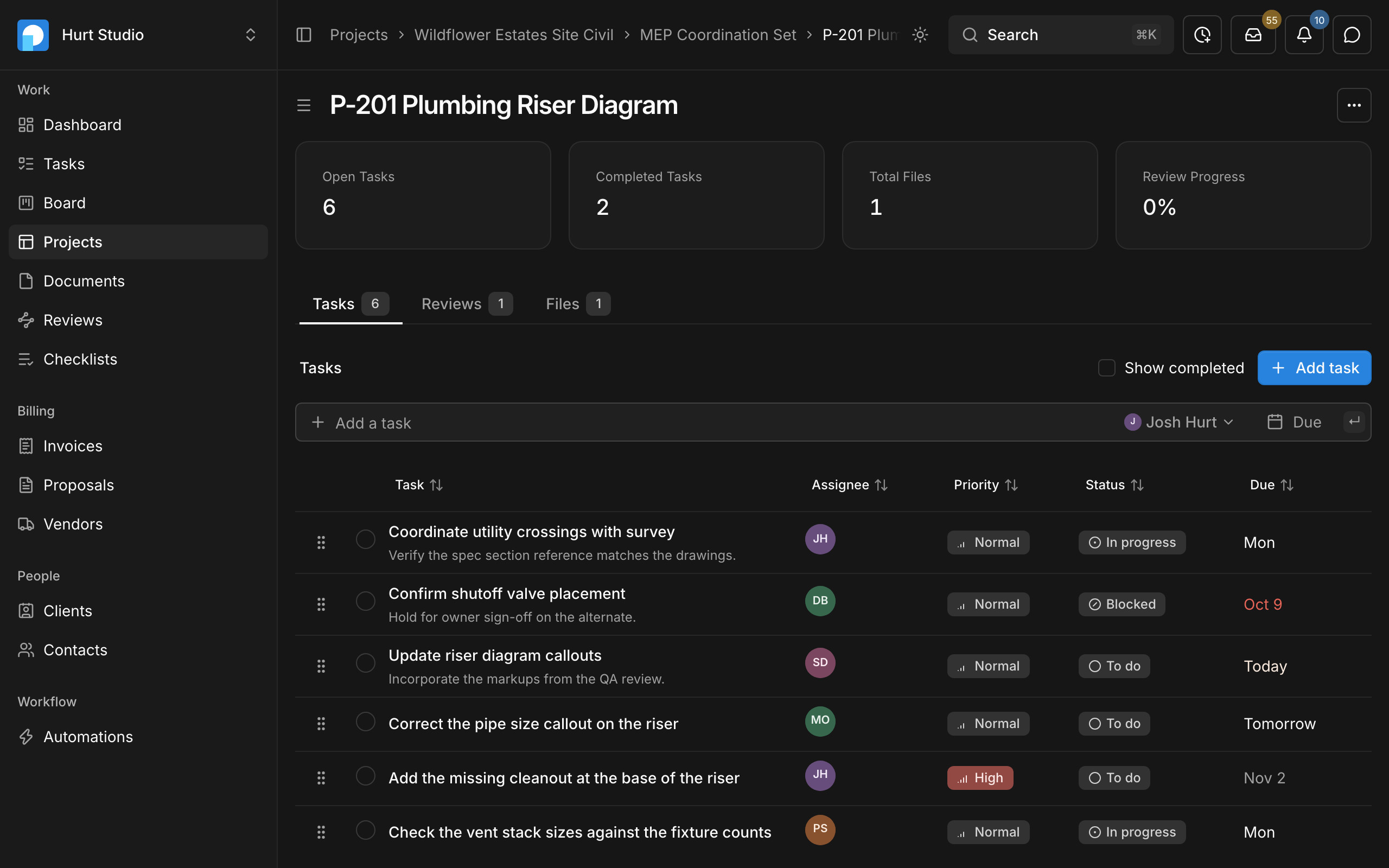1389x868 pixels.
Task: Mark Correct the pipe size callout complete
Action: click(365, 722)
